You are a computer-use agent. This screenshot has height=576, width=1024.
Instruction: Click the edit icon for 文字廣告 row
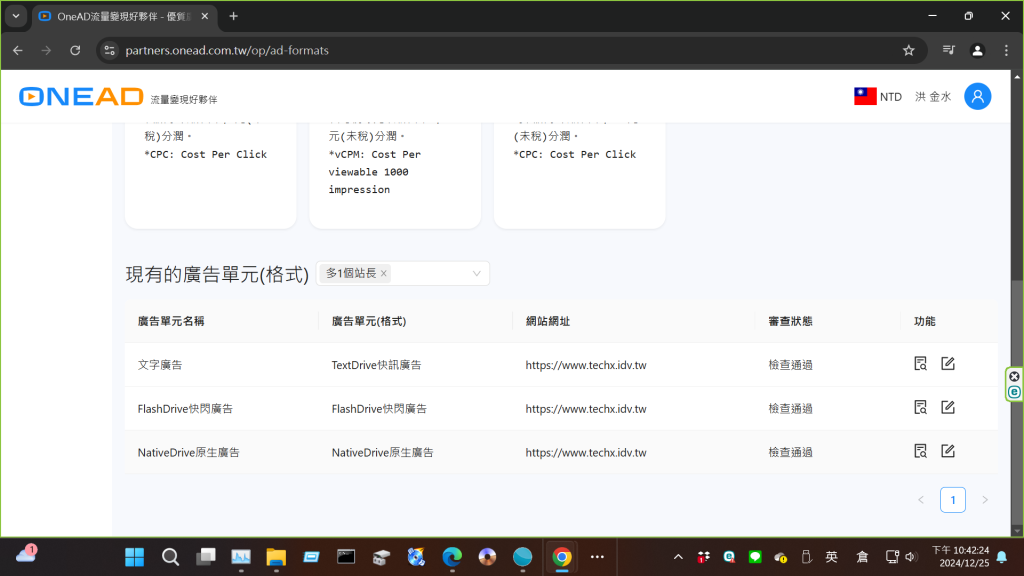948,364
